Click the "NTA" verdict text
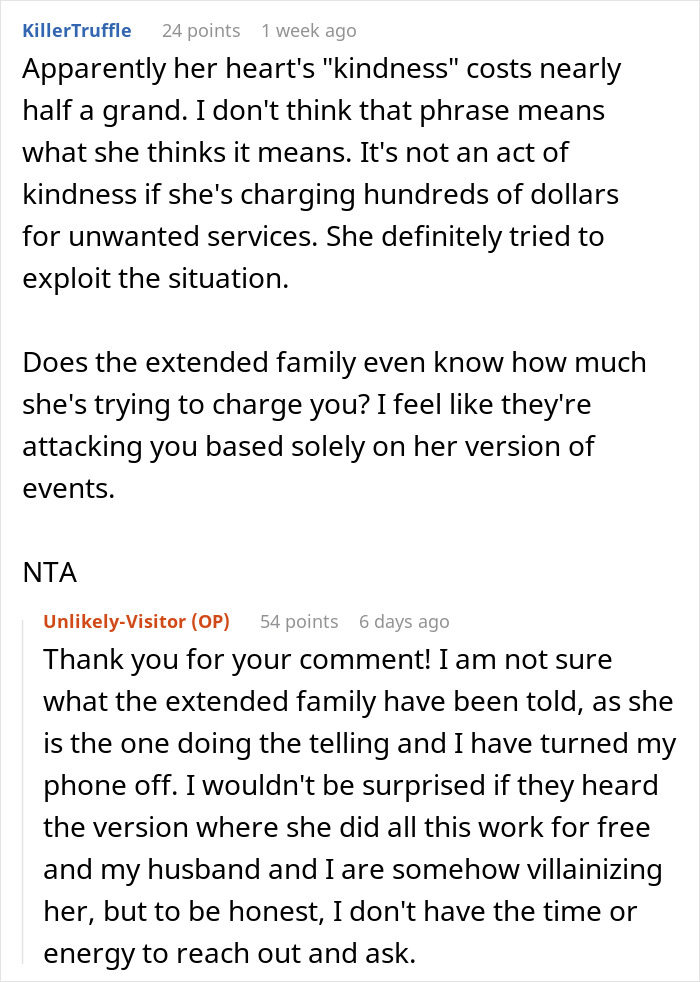The image size is (700, 982). click(49, 572)
